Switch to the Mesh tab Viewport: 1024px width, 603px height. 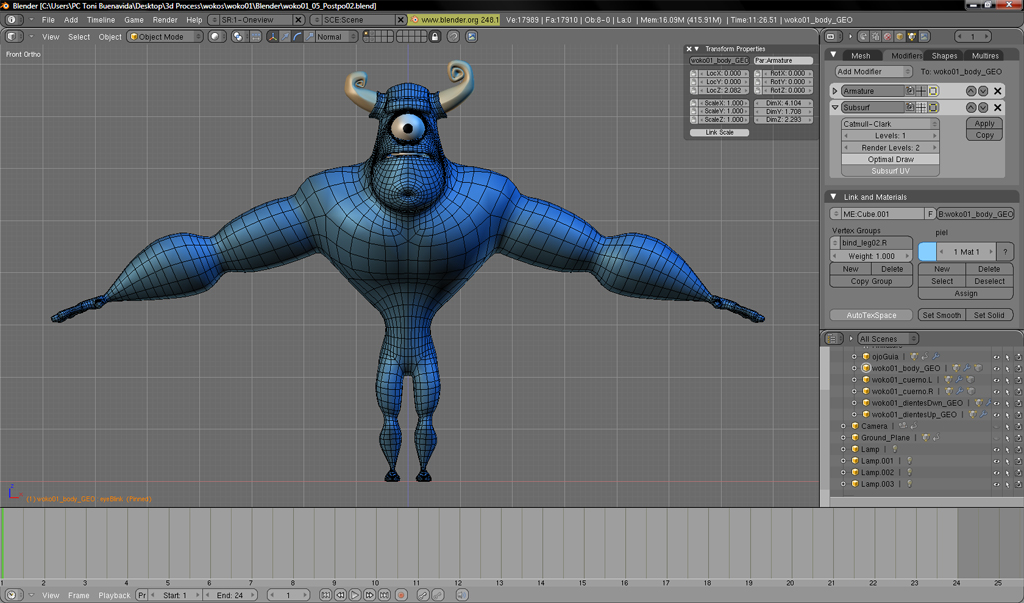(860, 56)
